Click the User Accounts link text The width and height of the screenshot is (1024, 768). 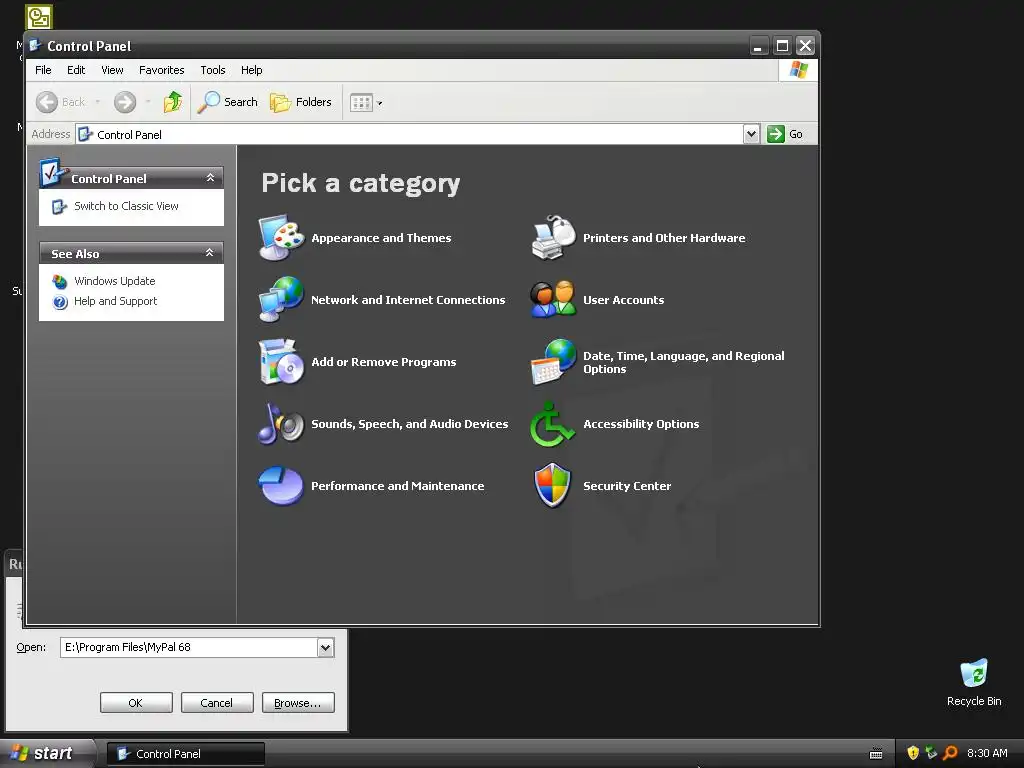coord(624,300)
